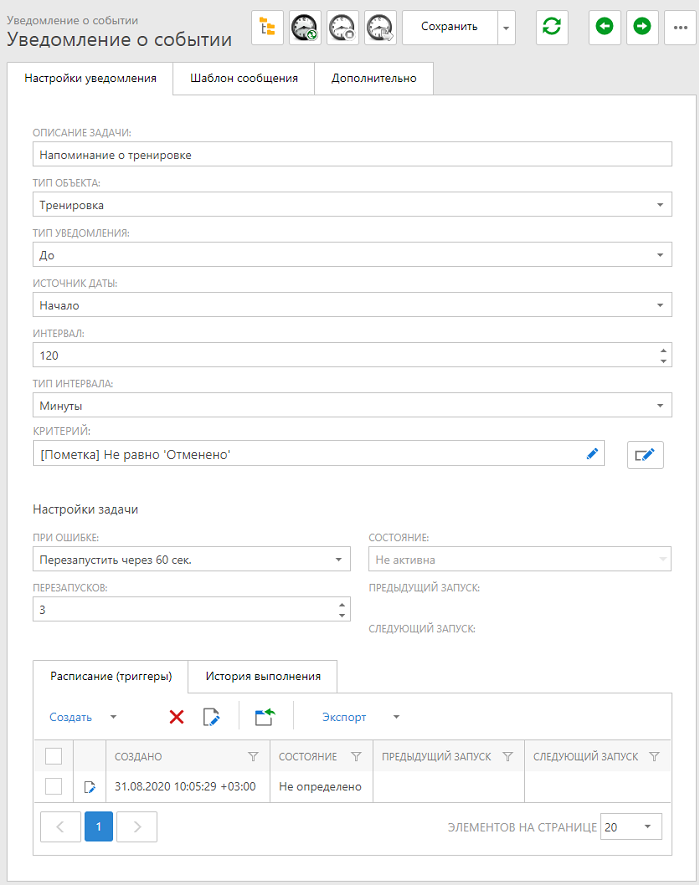Click the previous page arrow in the pager
The image size is (699, 885).
[x=60, y=827]
